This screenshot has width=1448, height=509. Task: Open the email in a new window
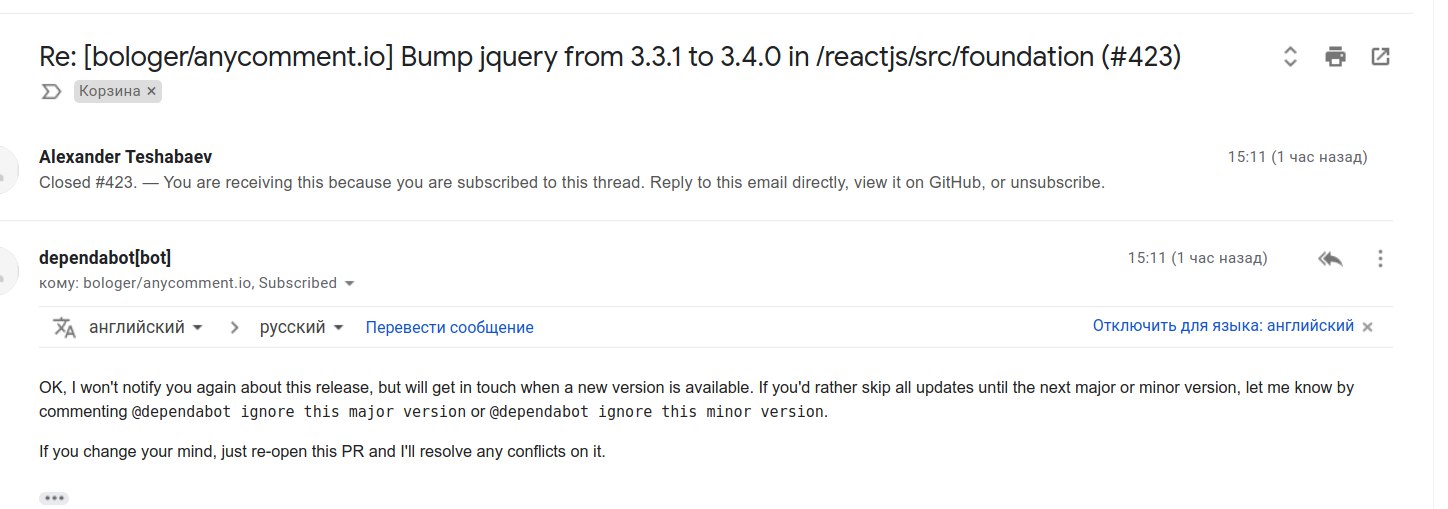pyautogui.click(x=1380, y=57)
